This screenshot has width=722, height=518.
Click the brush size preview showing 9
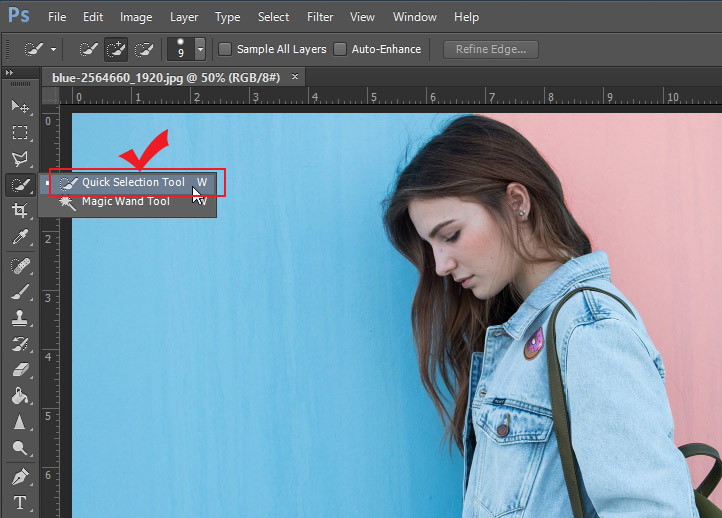coord(180,49)
